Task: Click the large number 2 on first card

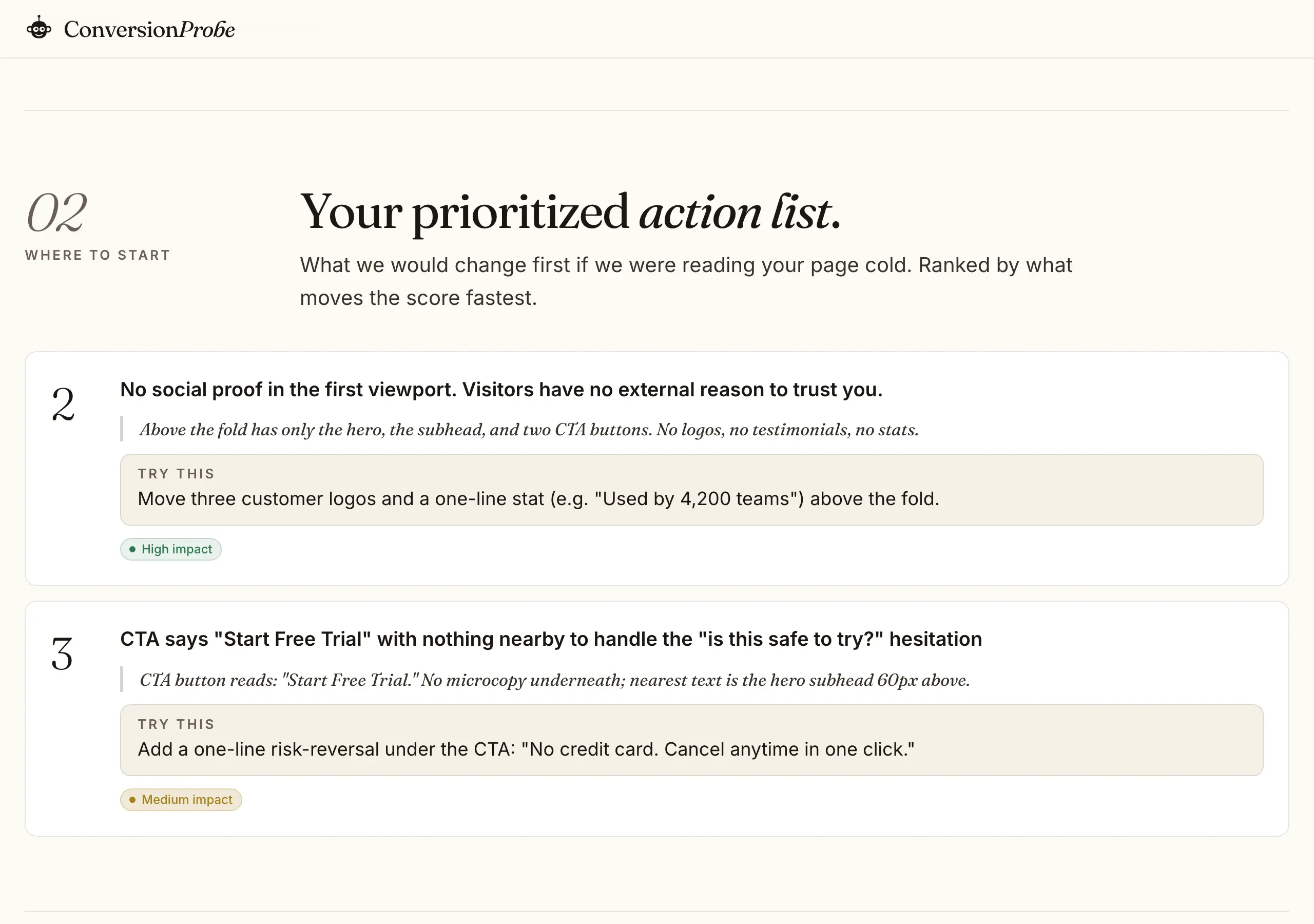Action: (63, 403)
